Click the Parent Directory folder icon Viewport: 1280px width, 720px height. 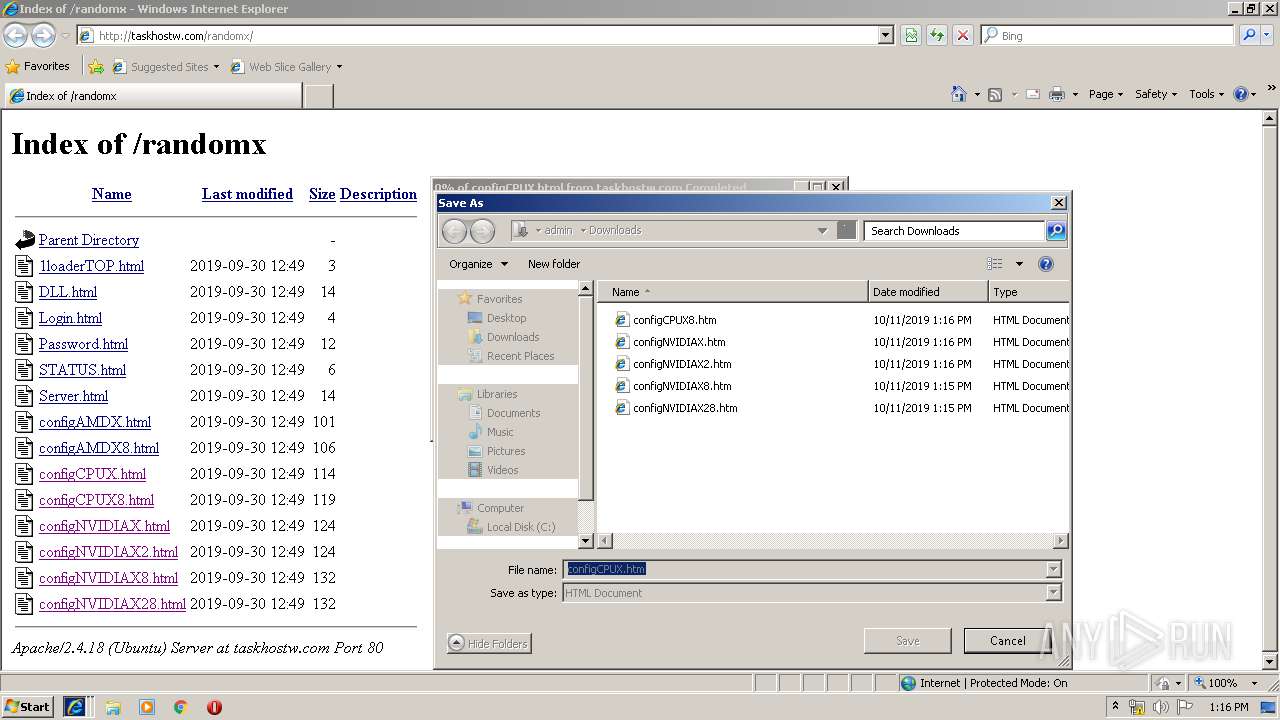25,240
